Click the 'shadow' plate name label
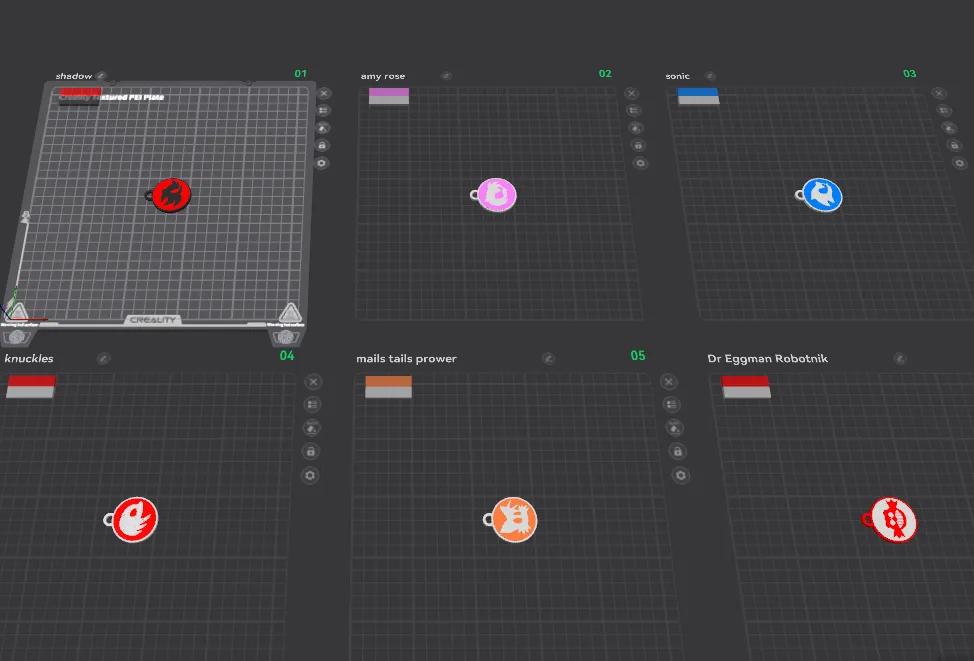 tap(74, 76)
